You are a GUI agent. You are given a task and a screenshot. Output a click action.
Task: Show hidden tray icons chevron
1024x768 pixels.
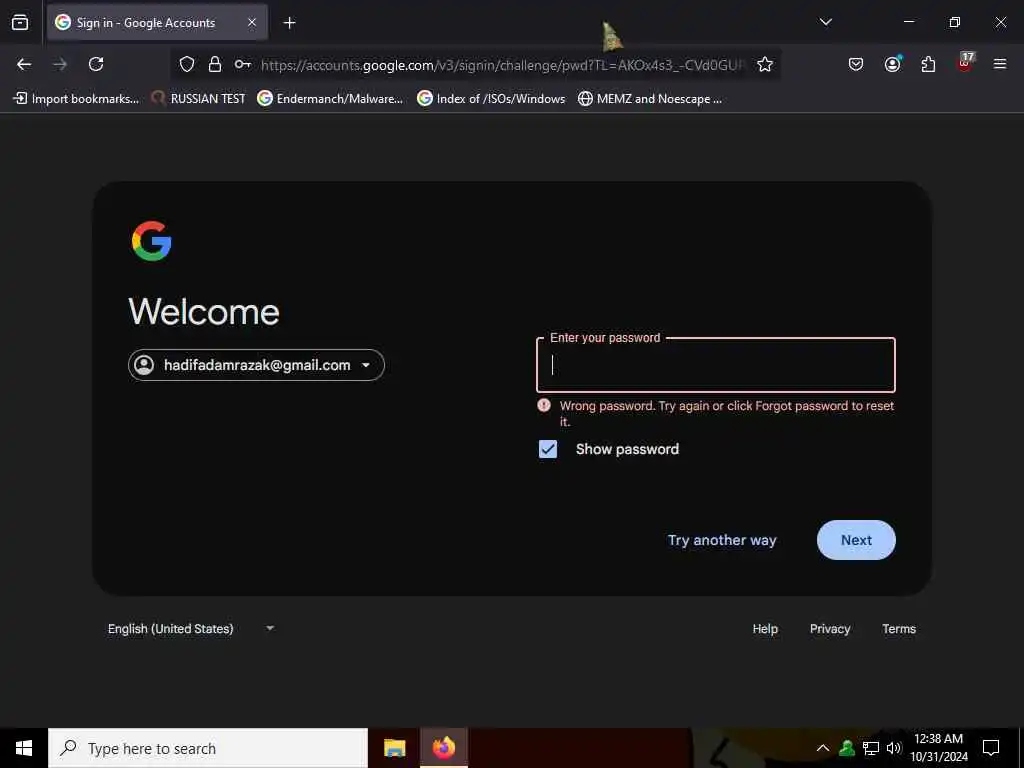pyautogui.click(x=823, y=748)
